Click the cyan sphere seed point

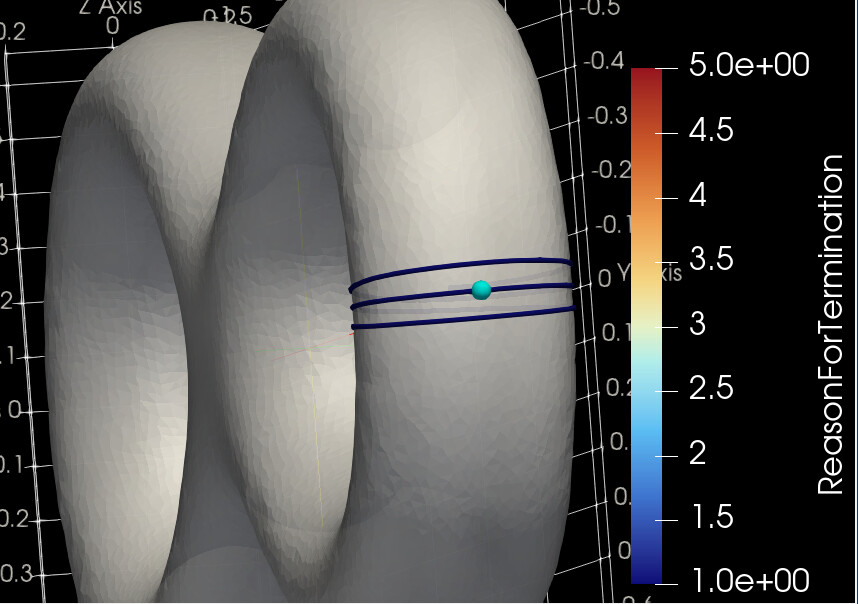coord(481,290)
